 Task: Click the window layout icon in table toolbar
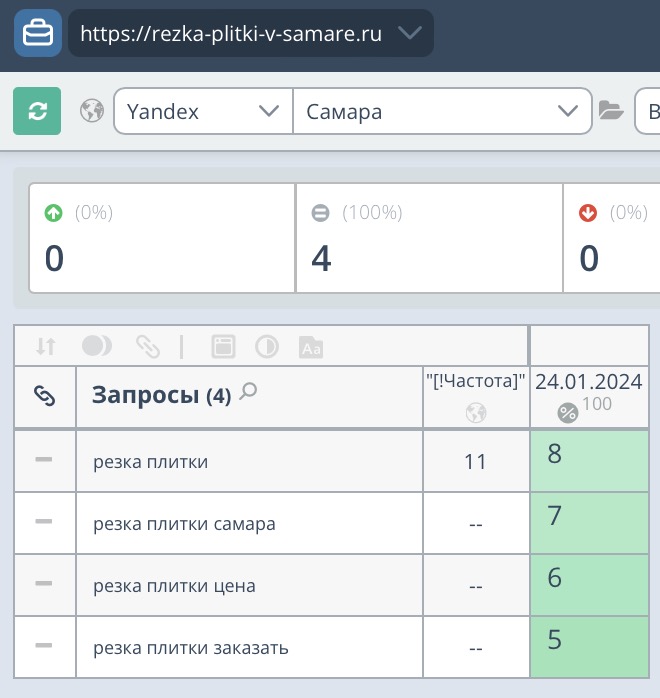click(x=222, y=347)
